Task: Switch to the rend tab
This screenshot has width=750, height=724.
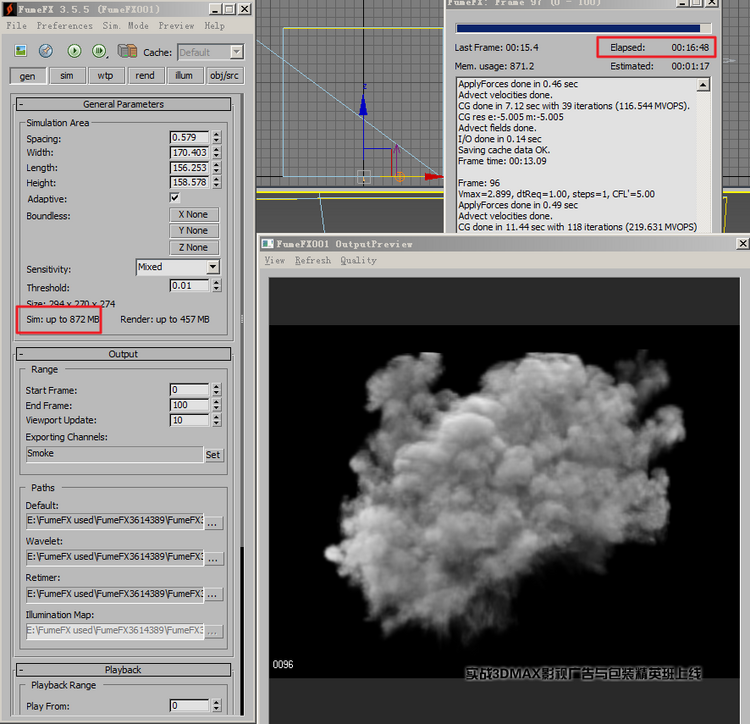Action: point(145,76)
